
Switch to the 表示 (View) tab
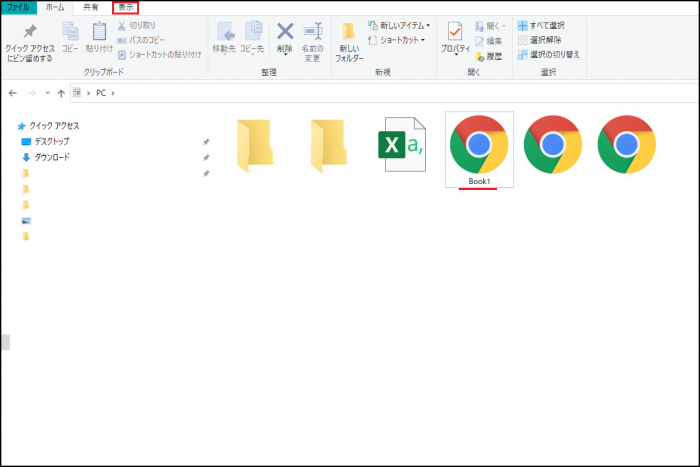click(125, 8)
